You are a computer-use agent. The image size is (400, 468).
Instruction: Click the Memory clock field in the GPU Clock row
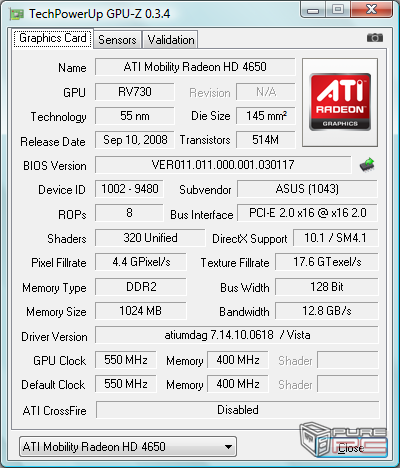238,360
